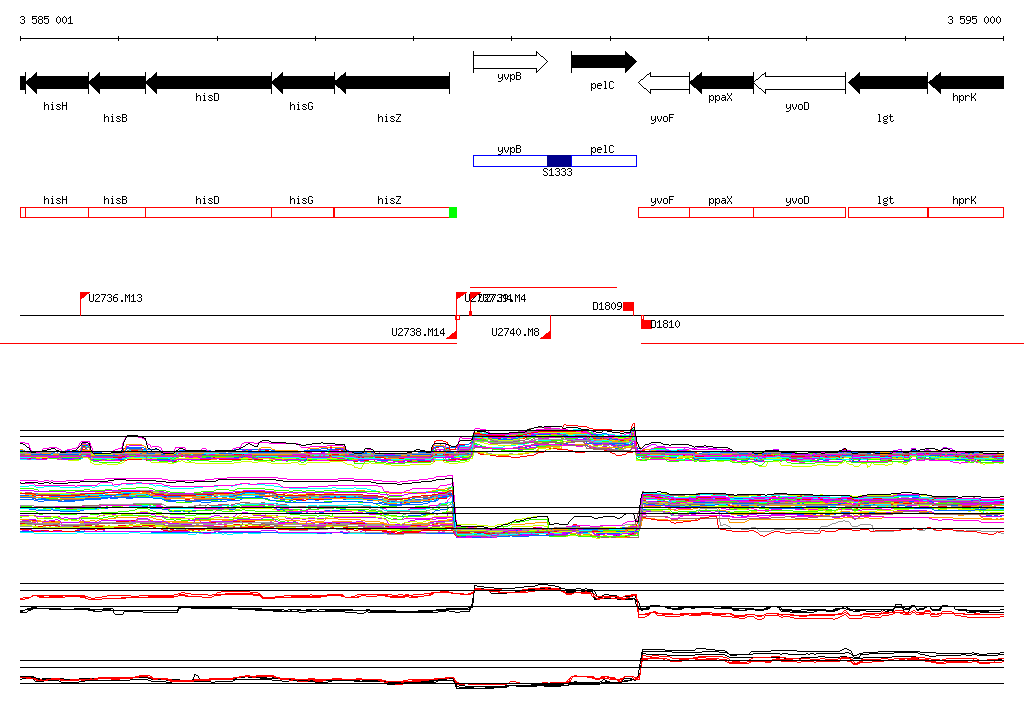Select the U2740.M8 triangle marker
This screenshot has width=1024, height=714.
pyautogui.click(x=546, y=333)
